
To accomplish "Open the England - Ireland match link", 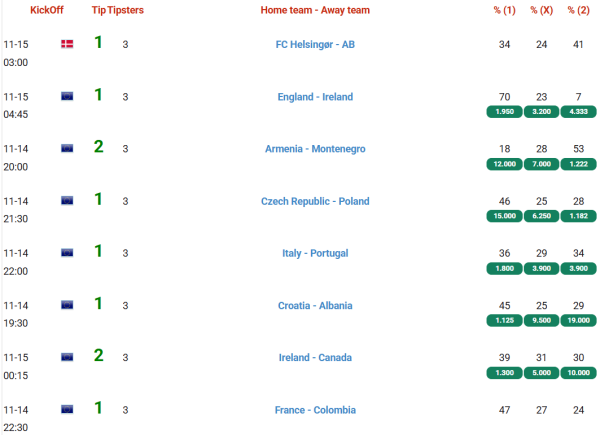I will (x=315, y=97).
